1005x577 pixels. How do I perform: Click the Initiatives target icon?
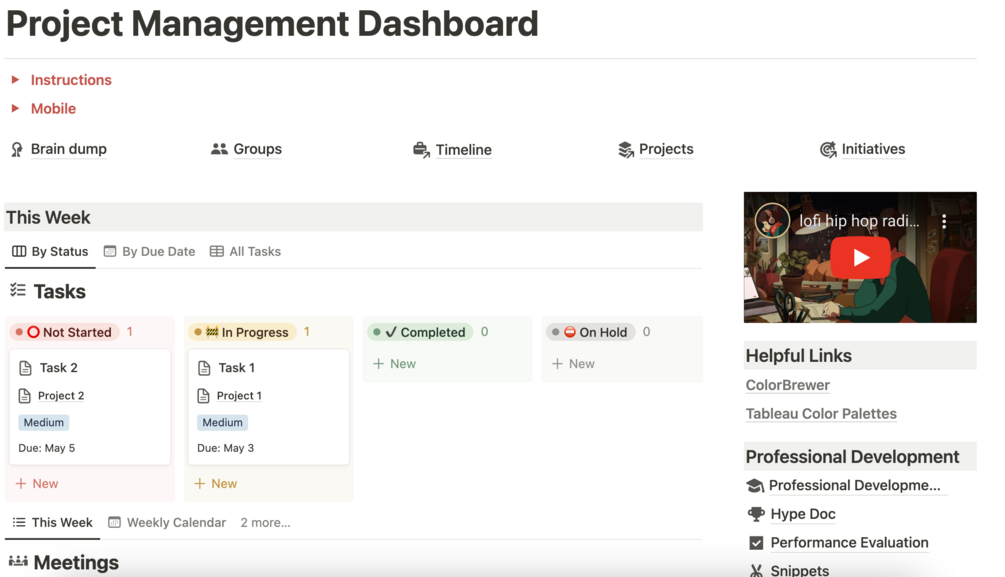pos(828,150)
